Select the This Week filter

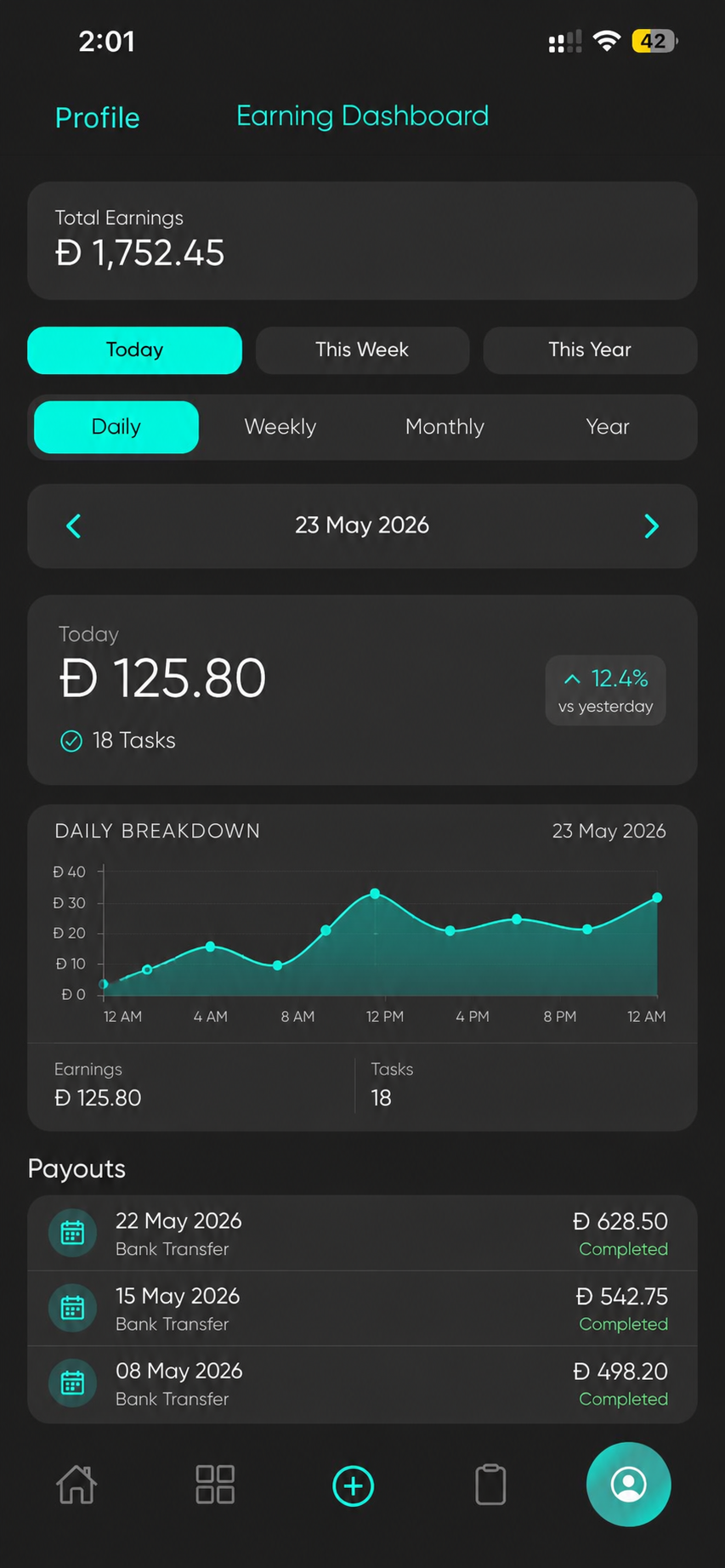[362, 350]
